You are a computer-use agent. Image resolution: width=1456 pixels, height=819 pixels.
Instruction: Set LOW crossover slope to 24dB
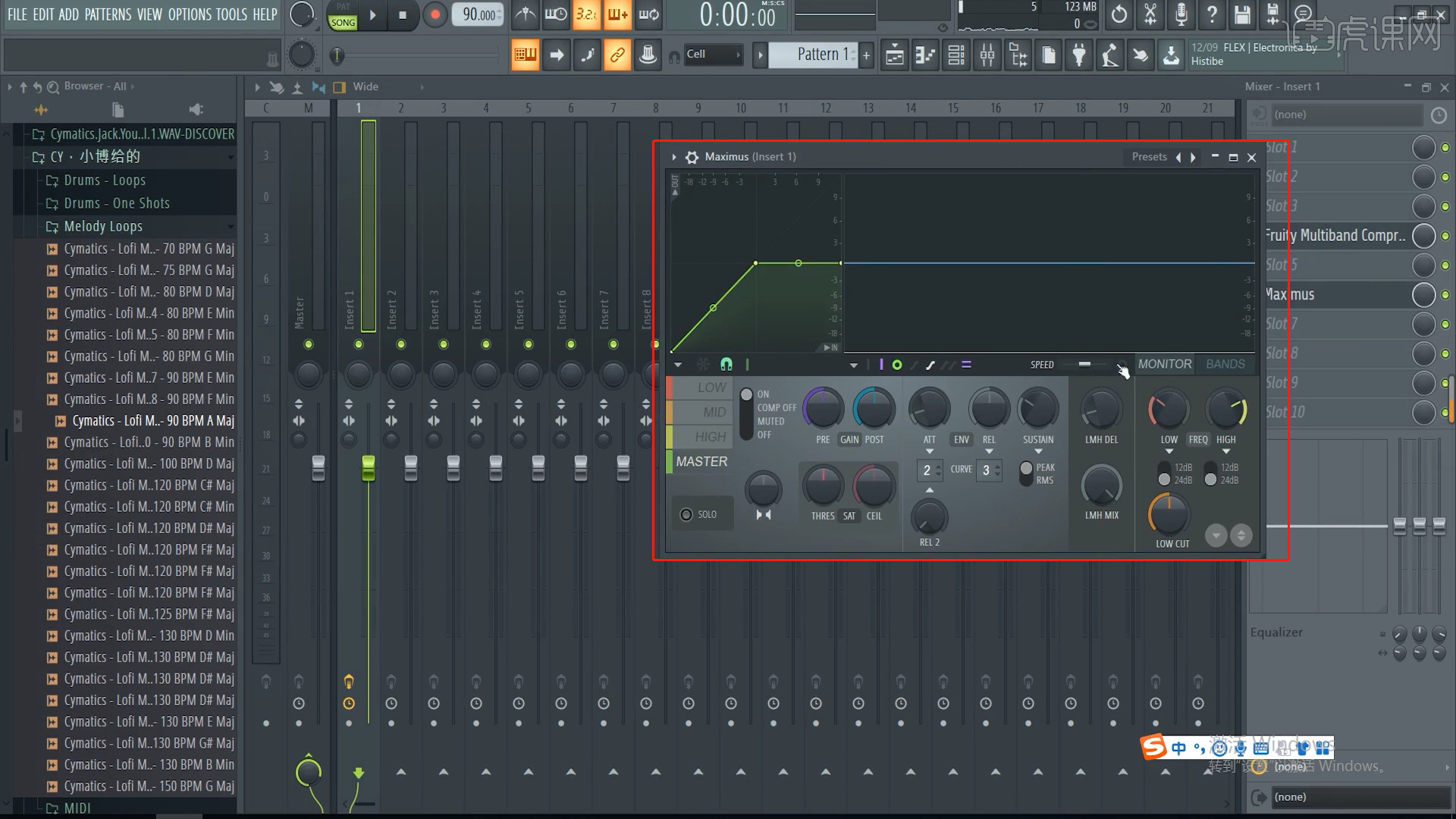pyautogui.click(x=1164, y=481)
